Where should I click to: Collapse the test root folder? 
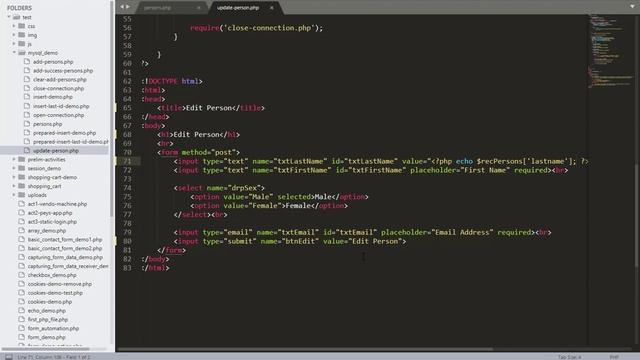pyautogui.click(x=9, y=17)
